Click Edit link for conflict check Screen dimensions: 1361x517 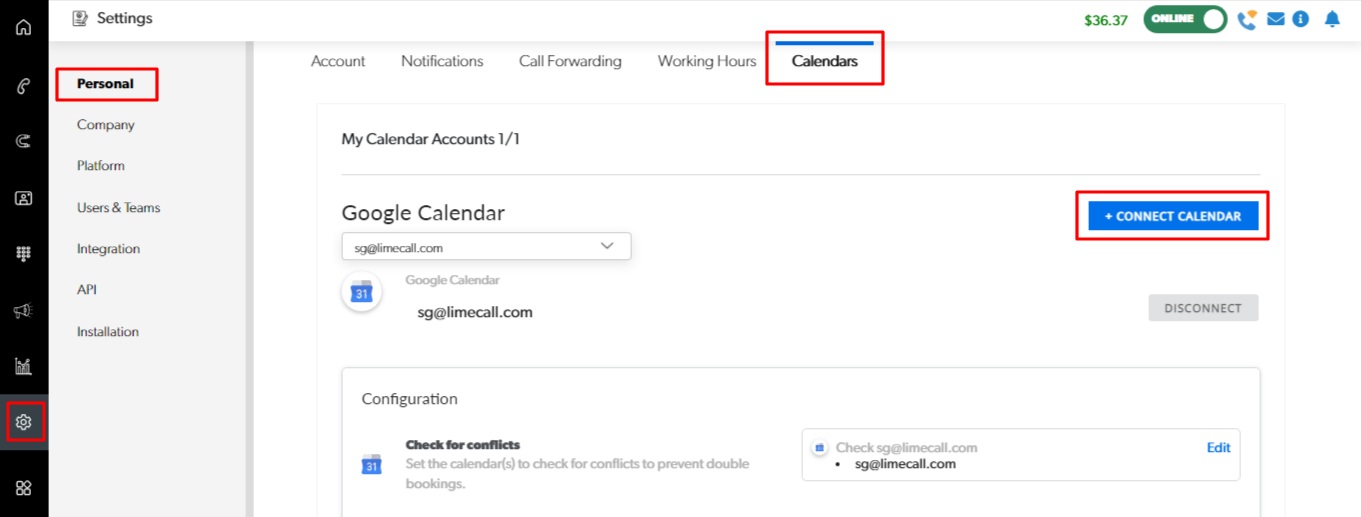point(1218,448)
